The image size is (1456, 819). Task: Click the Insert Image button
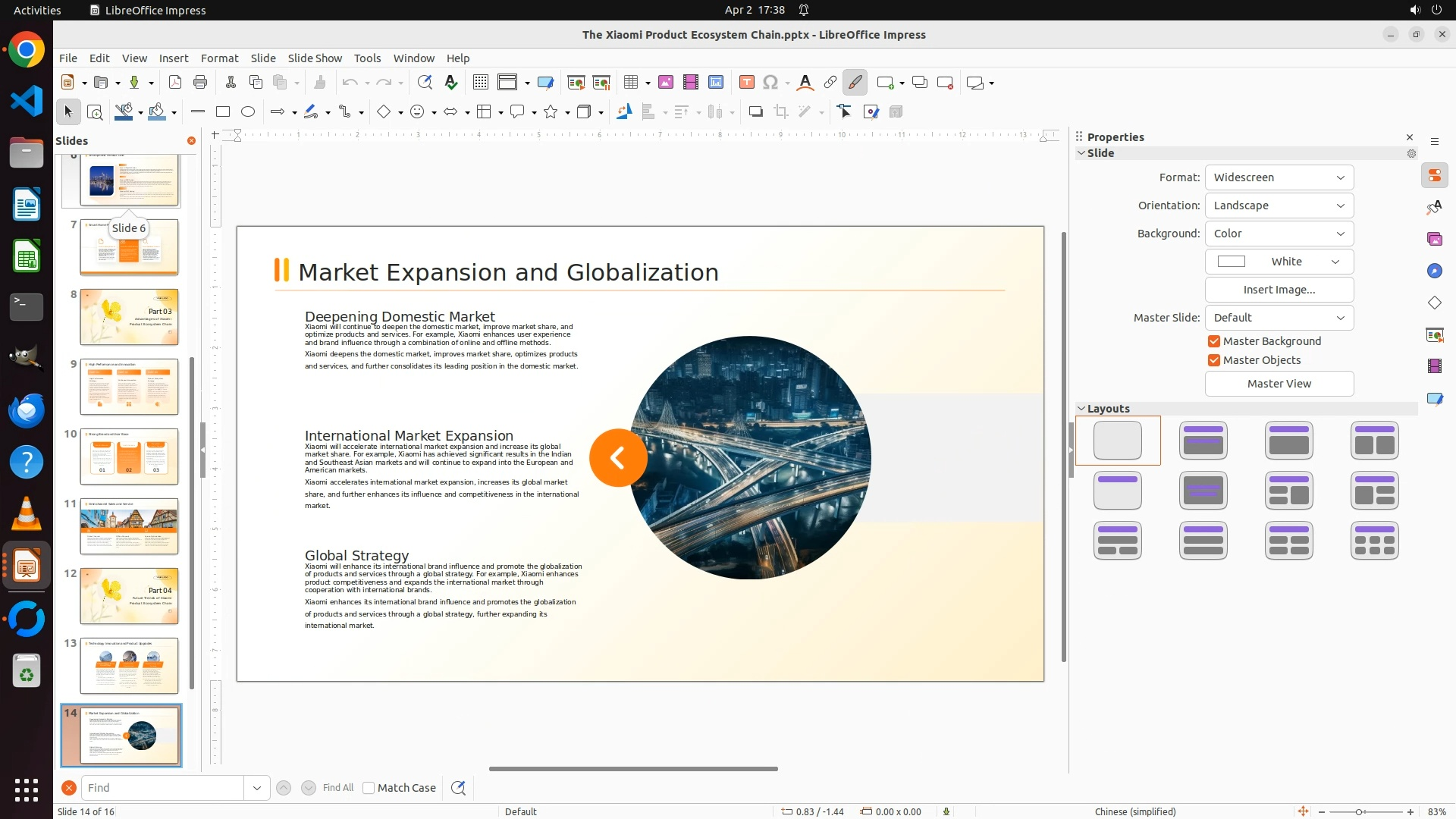(x=1279, y=290)
